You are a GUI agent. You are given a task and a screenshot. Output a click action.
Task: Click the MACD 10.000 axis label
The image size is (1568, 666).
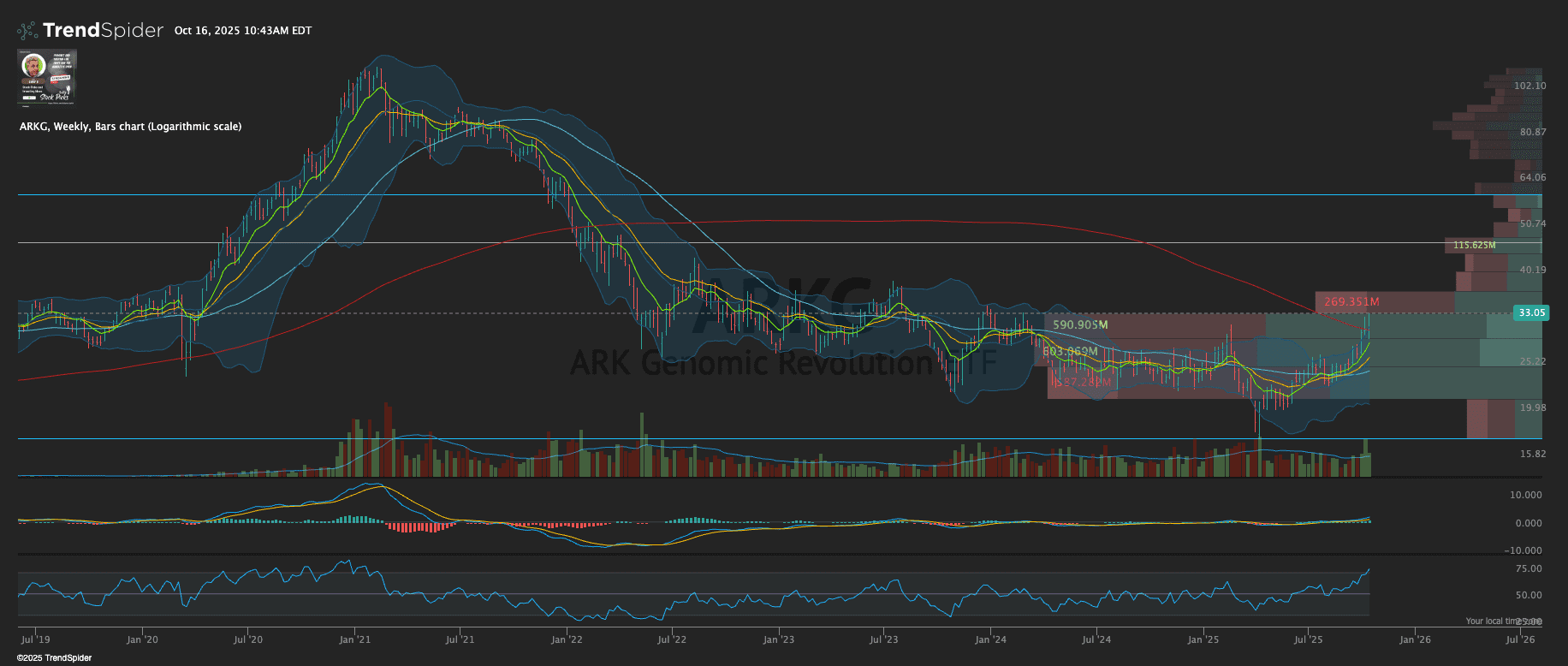[x=1525, y=496]
